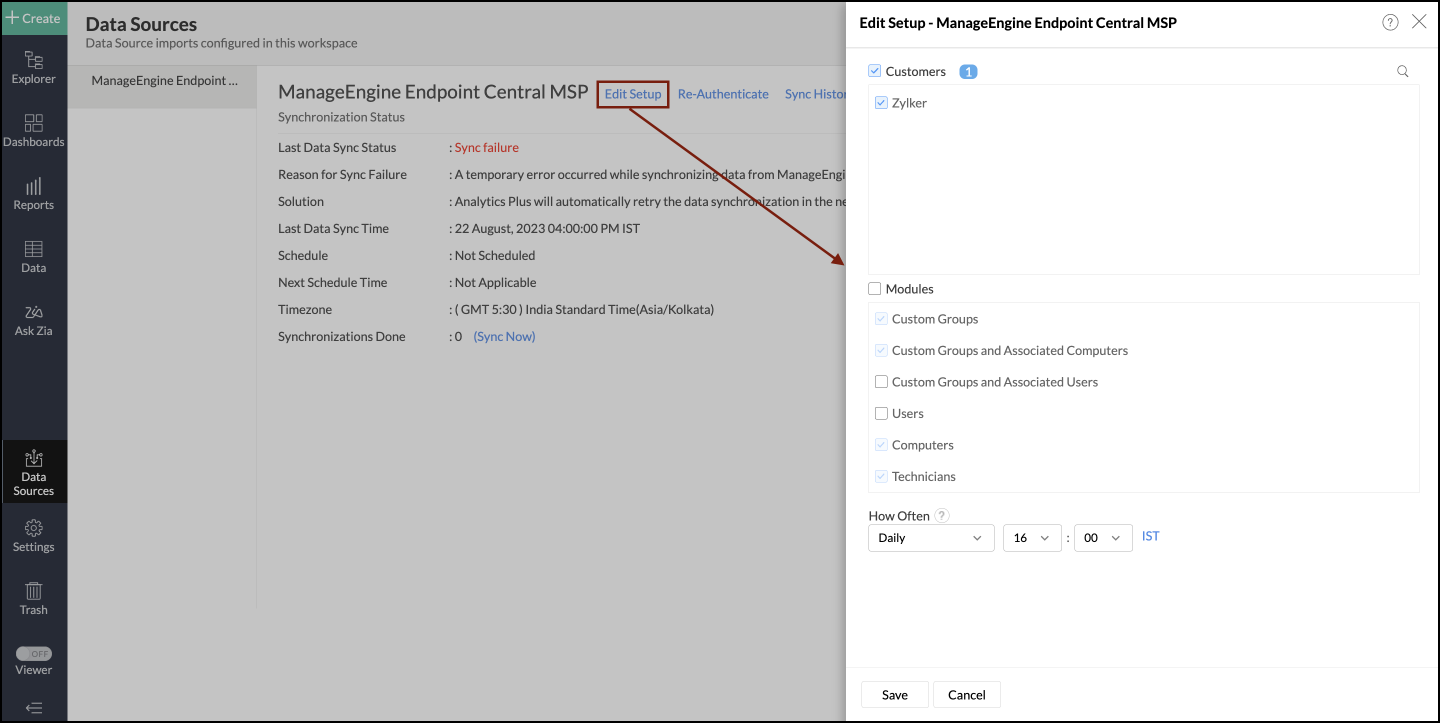Open the Create menu

[x=34, y=18]
